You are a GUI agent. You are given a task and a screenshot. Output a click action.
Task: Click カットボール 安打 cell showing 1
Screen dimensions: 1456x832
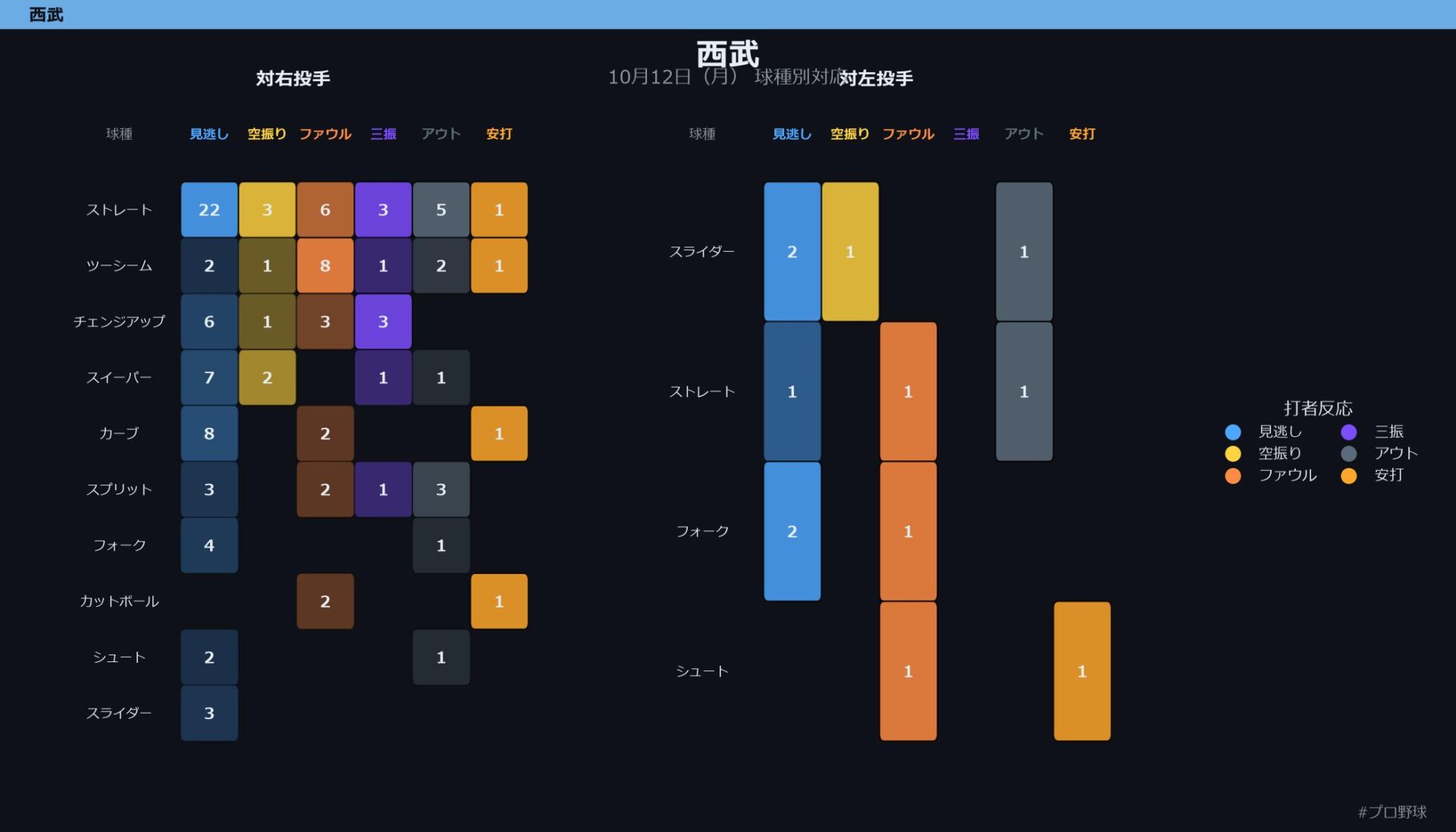point(499,601)
